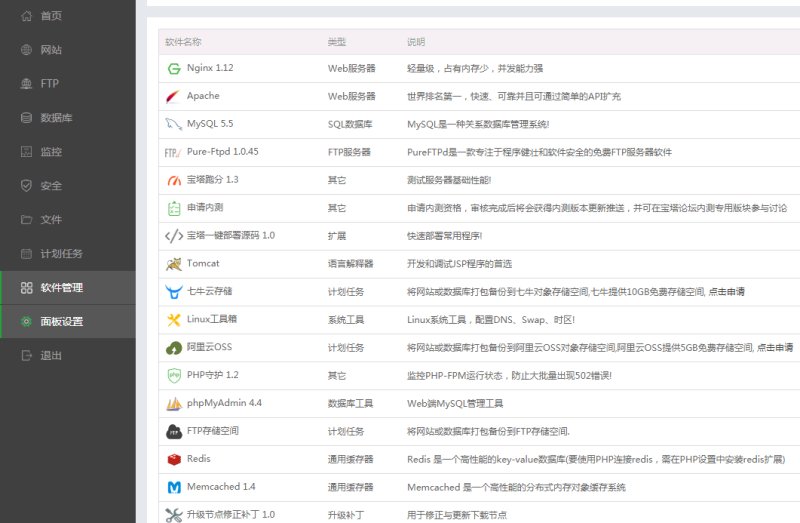Open the 网站 sidebar menu item
This screenshot has height=523, width=800.
tap(68, 49)
